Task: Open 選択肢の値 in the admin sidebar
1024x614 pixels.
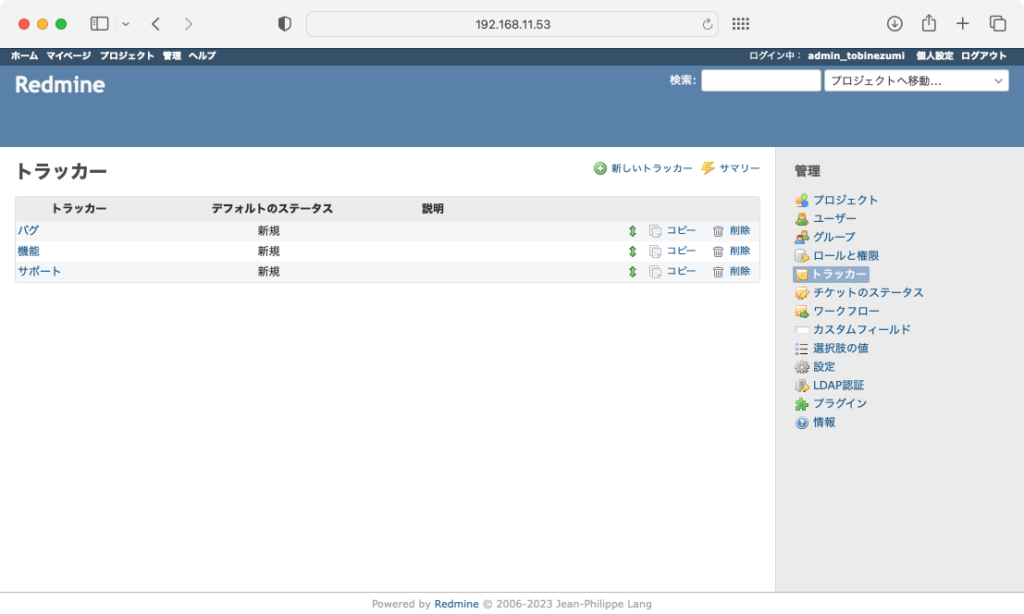Action: [840, 348]
